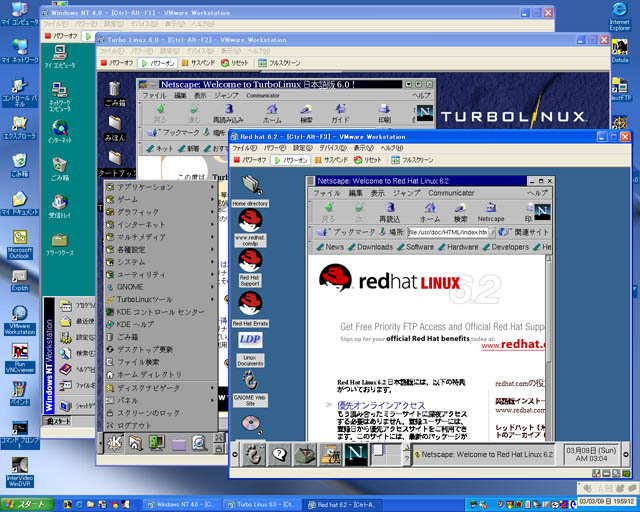The width and height of the screenshot is (640, 512).
Task: Click the KDE K menu button
Action: 115,442
